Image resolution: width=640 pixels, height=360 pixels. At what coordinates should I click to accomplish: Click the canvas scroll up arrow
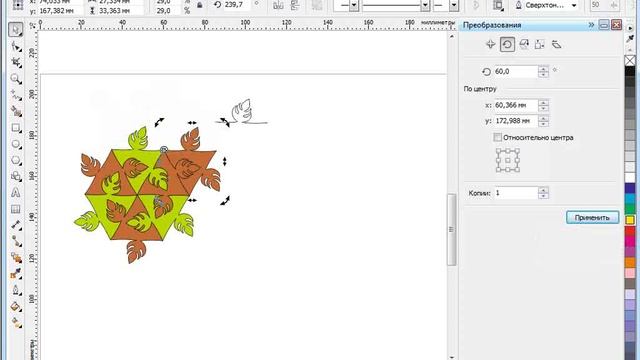[x=451, y=37]
